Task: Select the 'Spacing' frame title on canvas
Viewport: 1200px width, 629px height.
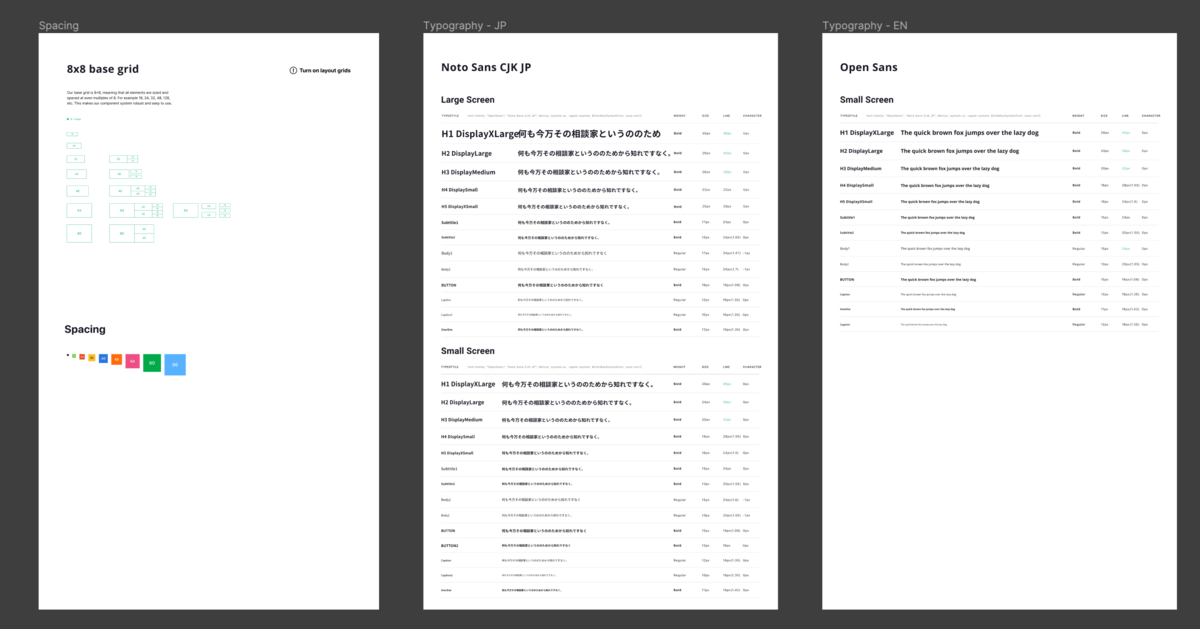Action: (59, 25)
